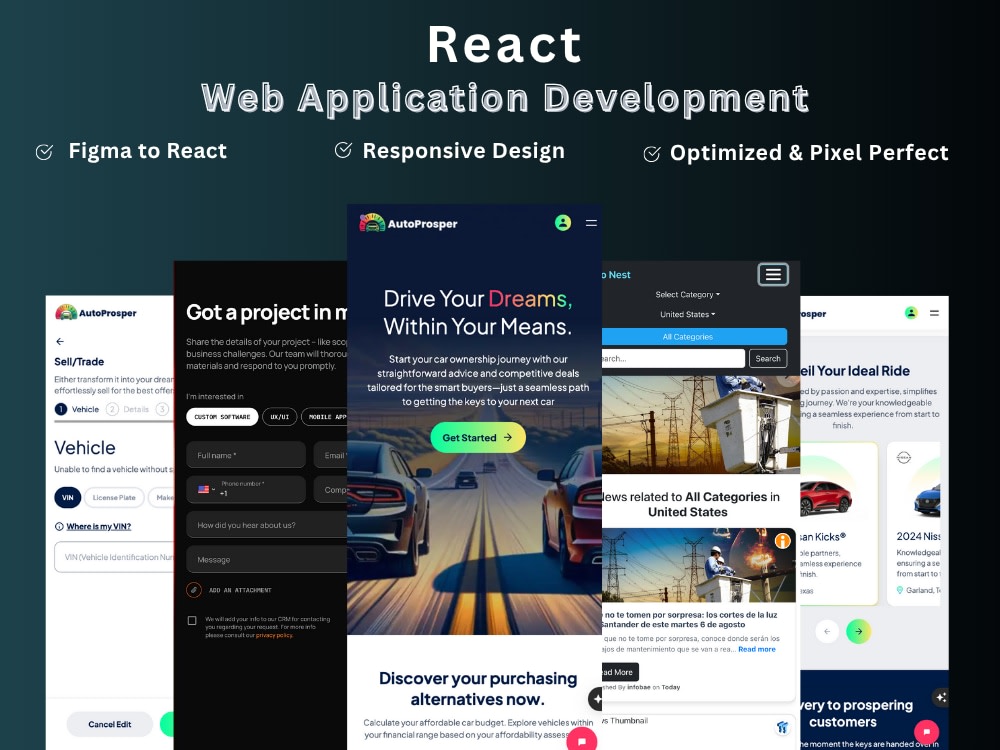Click the All Categories blue button
The image size is (1000, 750).
695,336
